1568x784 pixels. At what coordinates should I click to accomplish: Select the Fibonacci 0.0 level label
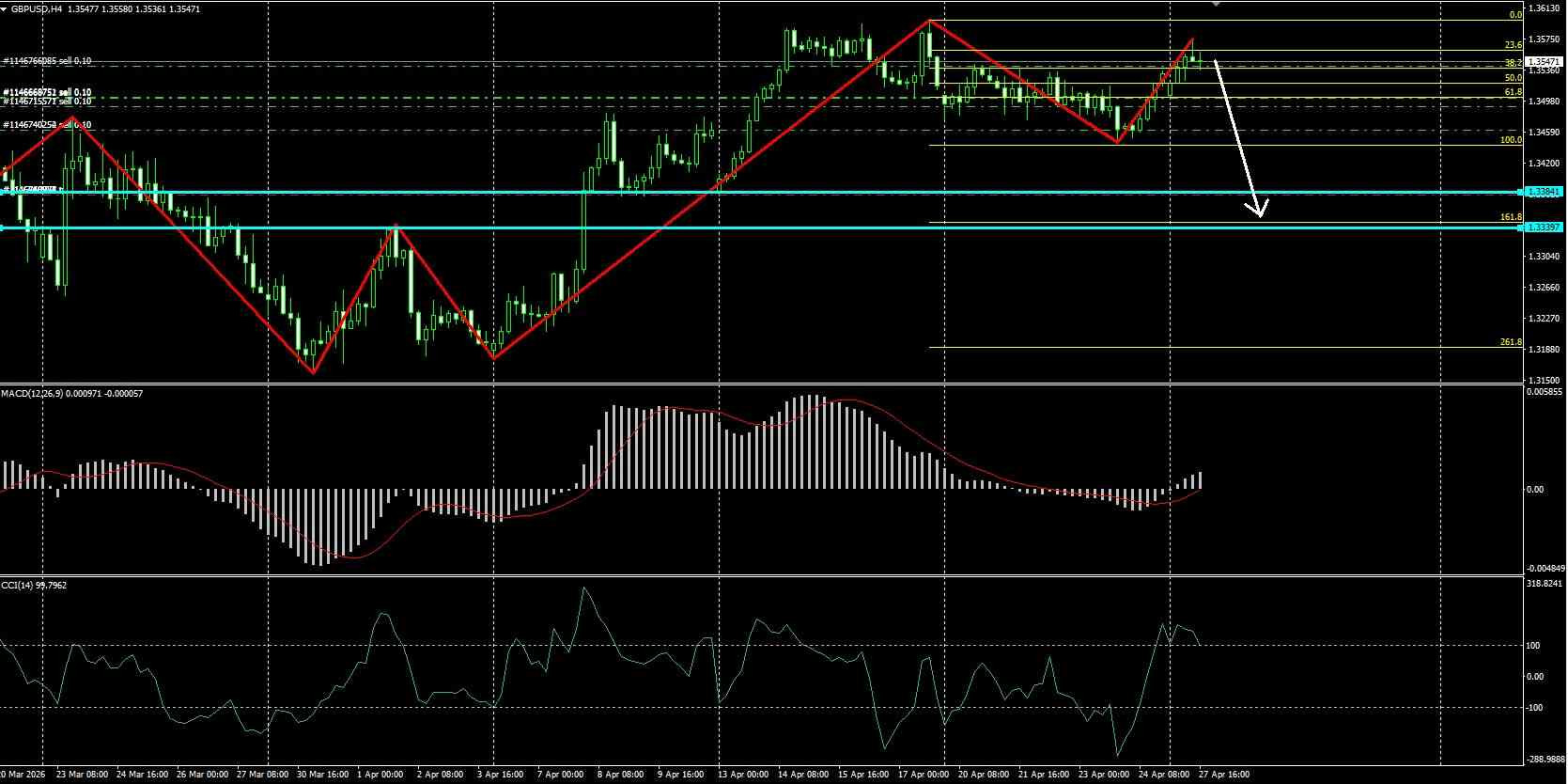(x=1514, y=15)
